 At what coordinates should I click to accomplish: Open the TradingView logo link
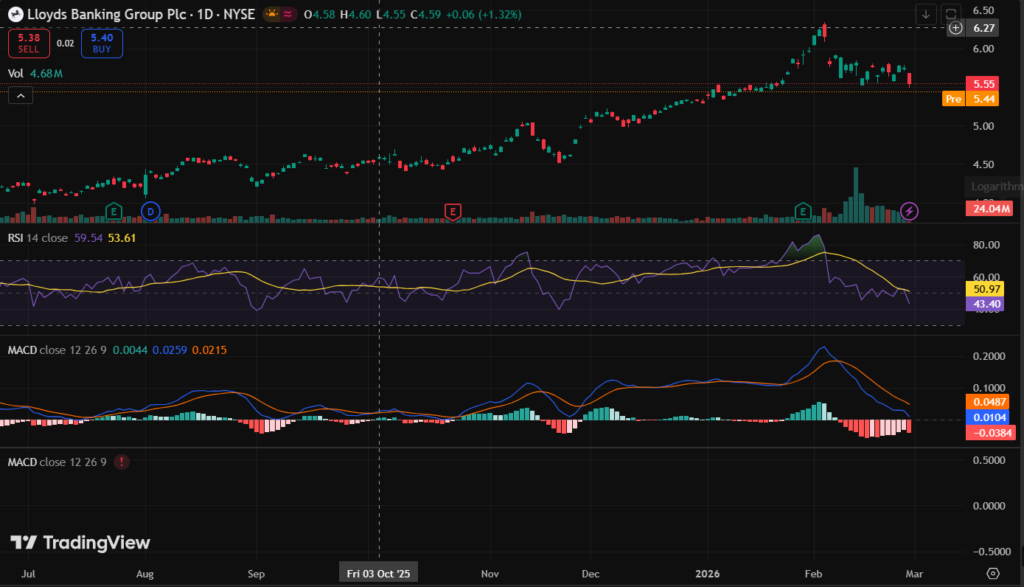tap(80, 542)
